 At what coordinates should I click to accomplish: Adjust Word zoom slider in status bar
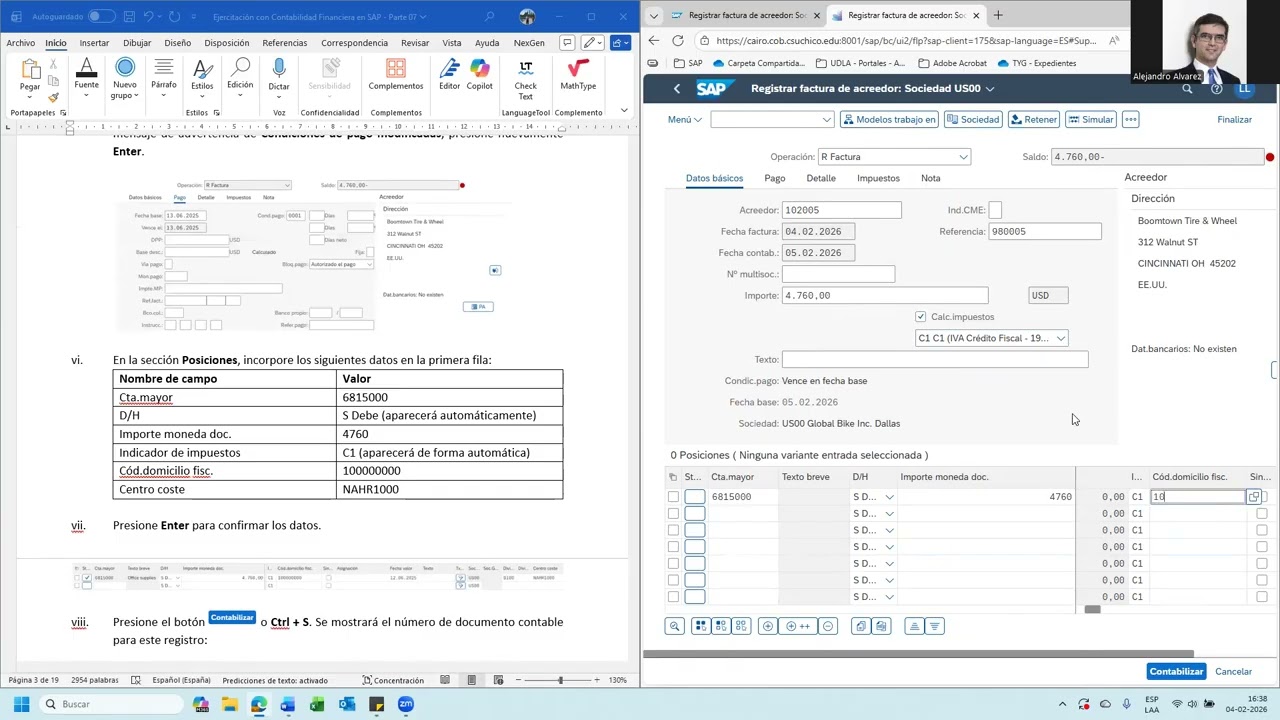pos(560,680)
